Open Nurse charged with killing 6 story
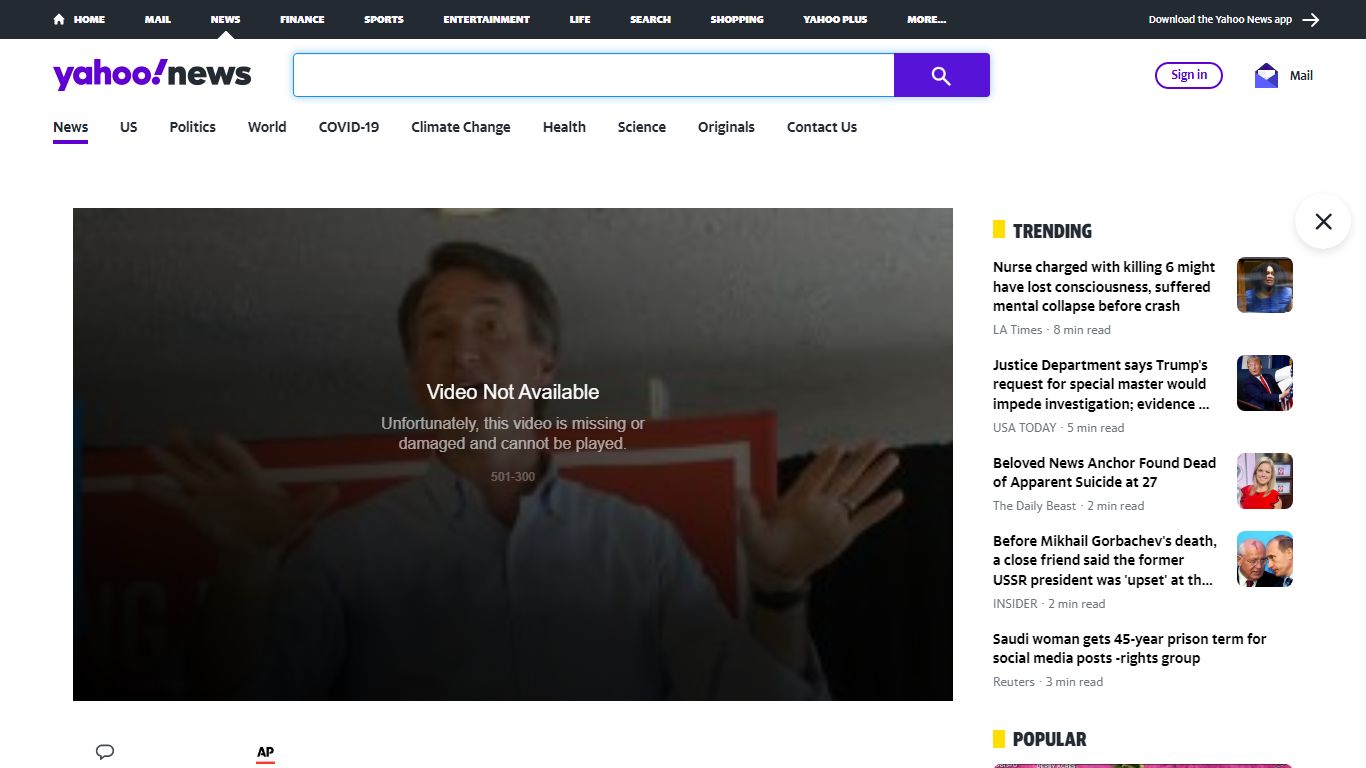Image resolution: width=1366 pixels, height=768 pixels. pos(1105,287)
